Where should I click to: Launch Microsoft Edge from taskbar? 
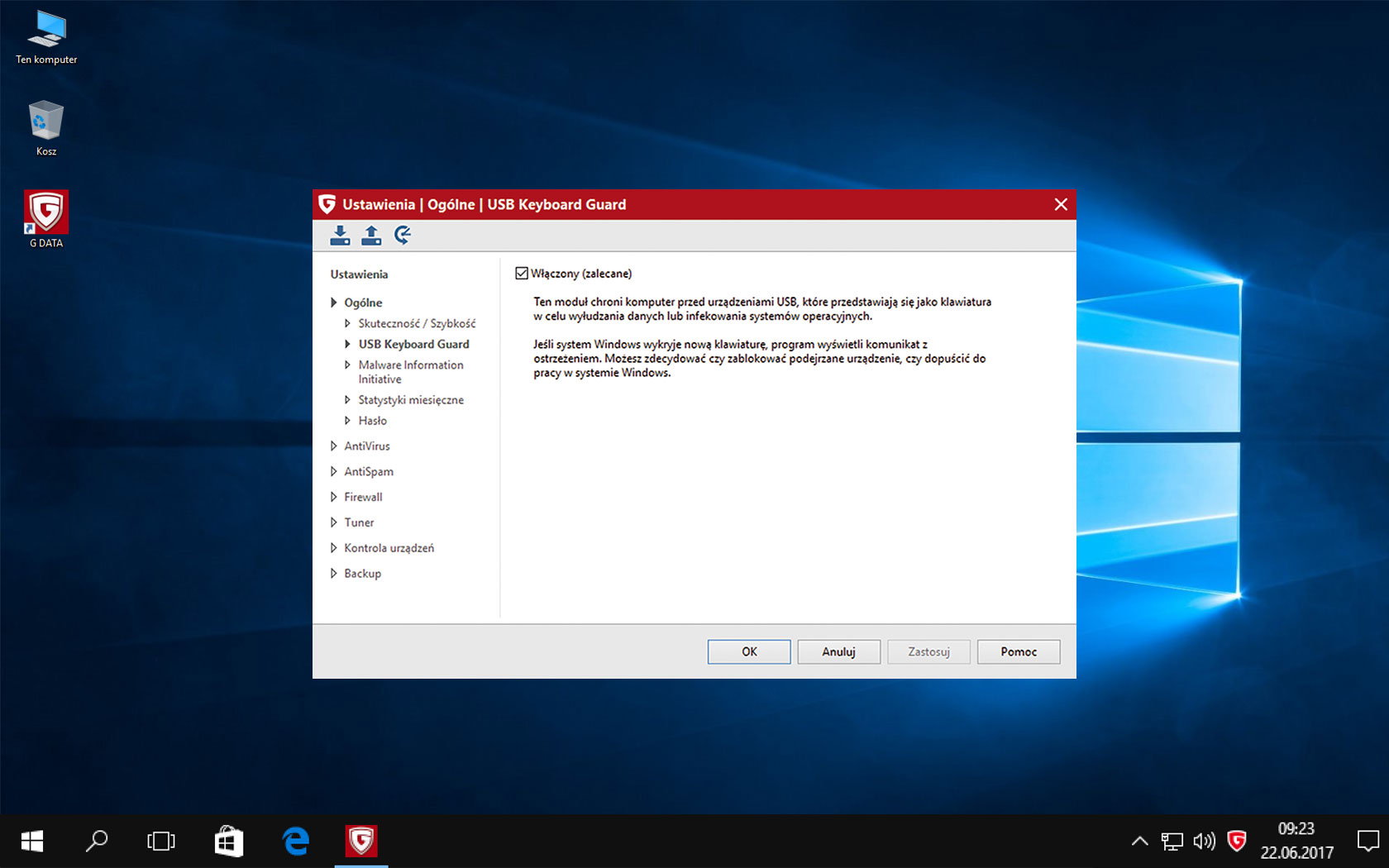[295, 842]
